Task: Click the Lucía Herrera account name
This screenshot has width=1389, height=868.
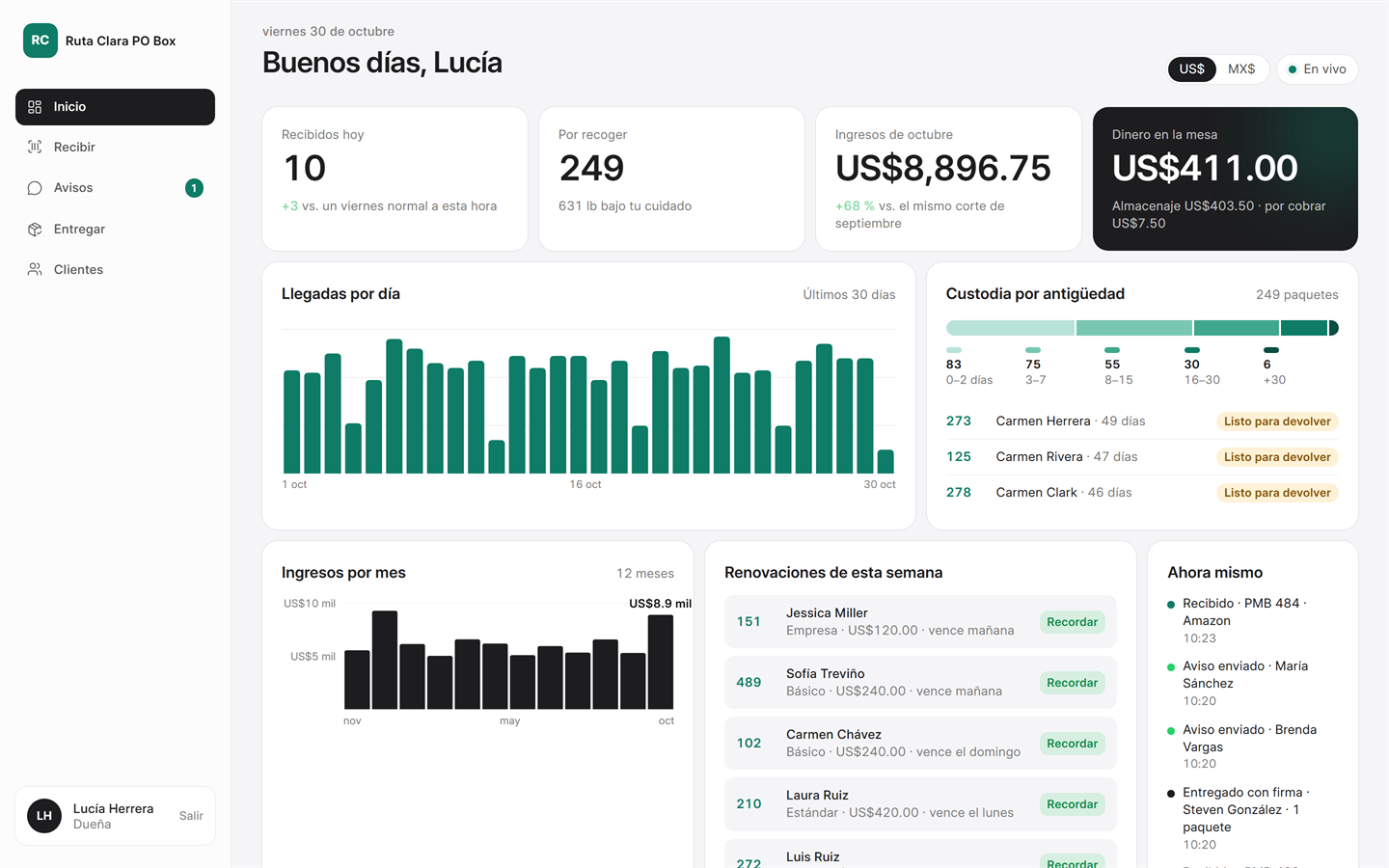Action: tap(113, 809)
